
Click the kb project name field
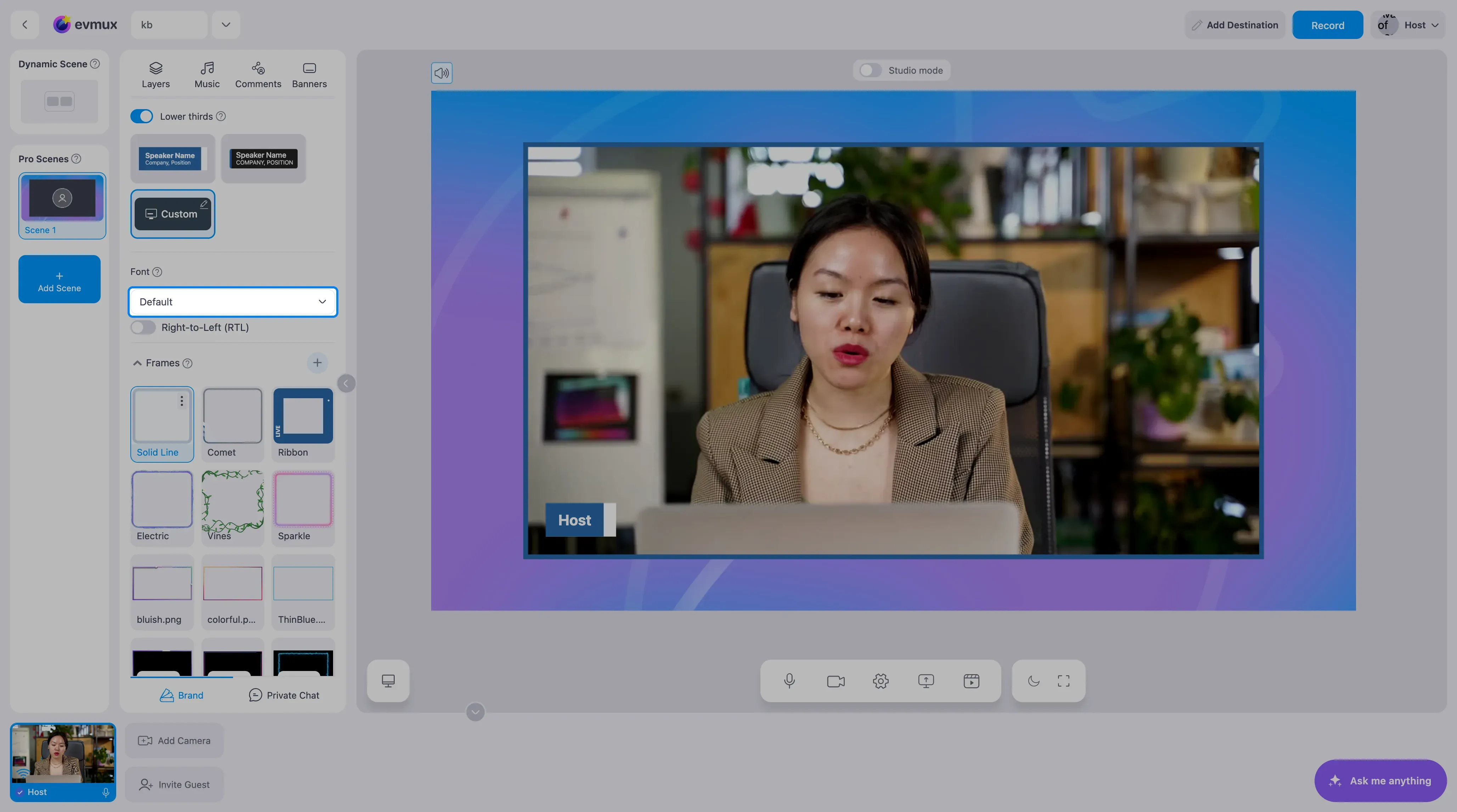tap(169, 25)
